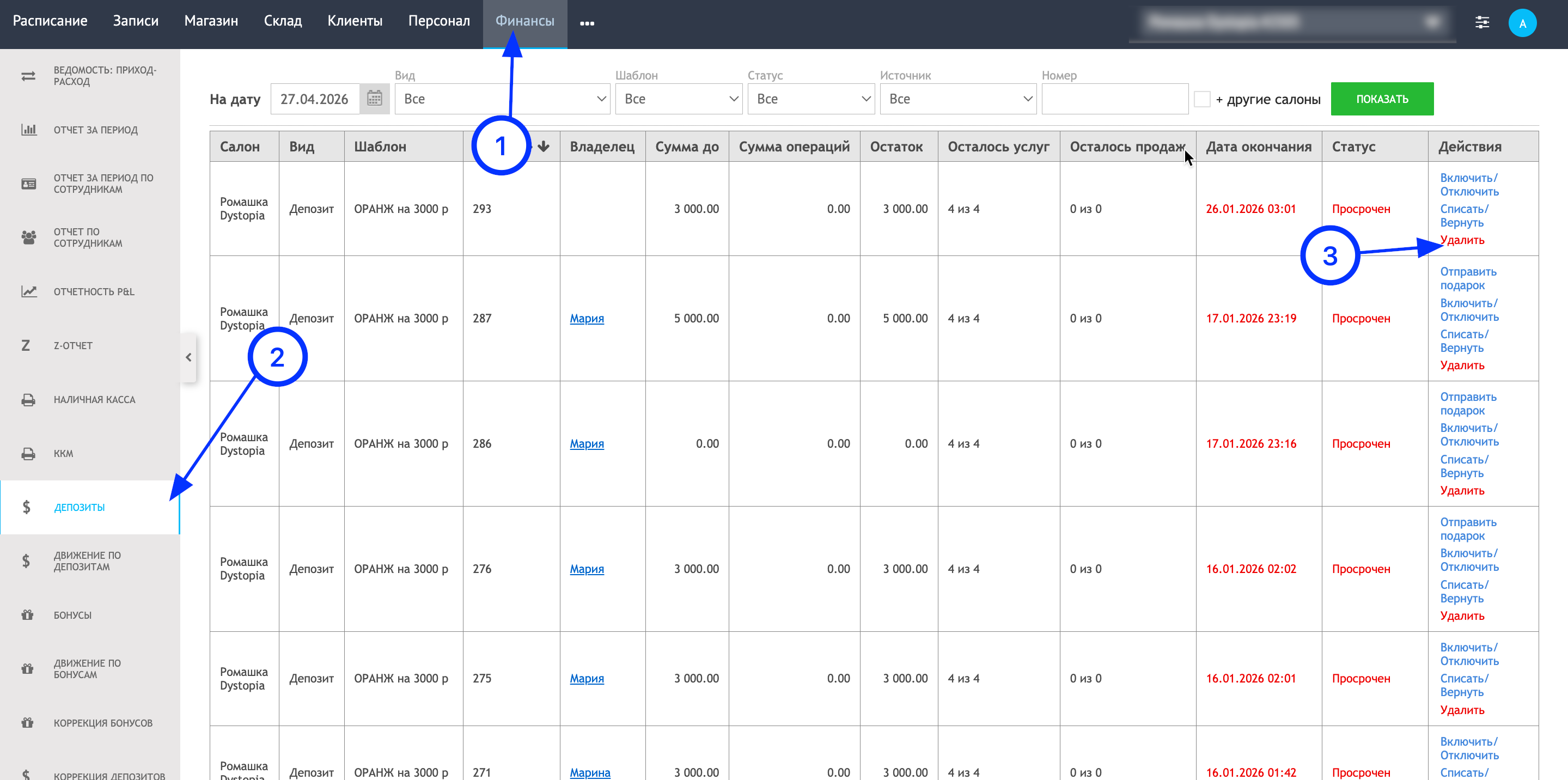This screenshot has width=1568, height=780.
Task: Click the printer icon next to ККМ
Action: pos(28,454)
